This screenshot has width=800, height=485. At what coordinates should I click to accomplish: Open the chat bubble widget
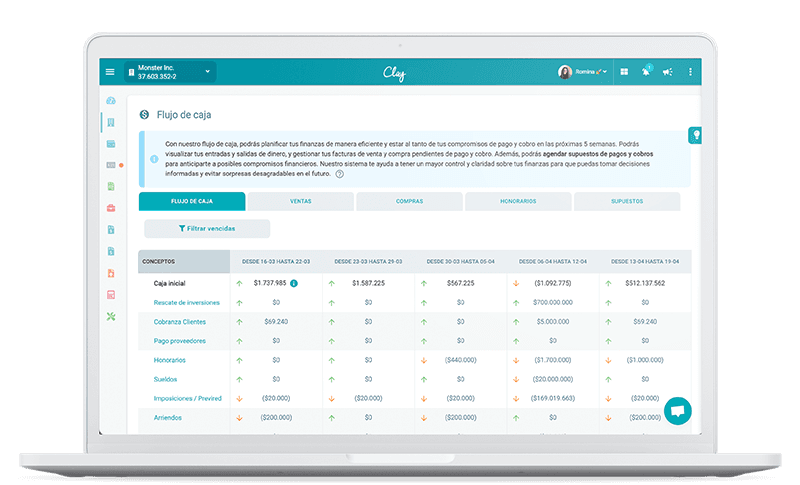click(678, 411)
